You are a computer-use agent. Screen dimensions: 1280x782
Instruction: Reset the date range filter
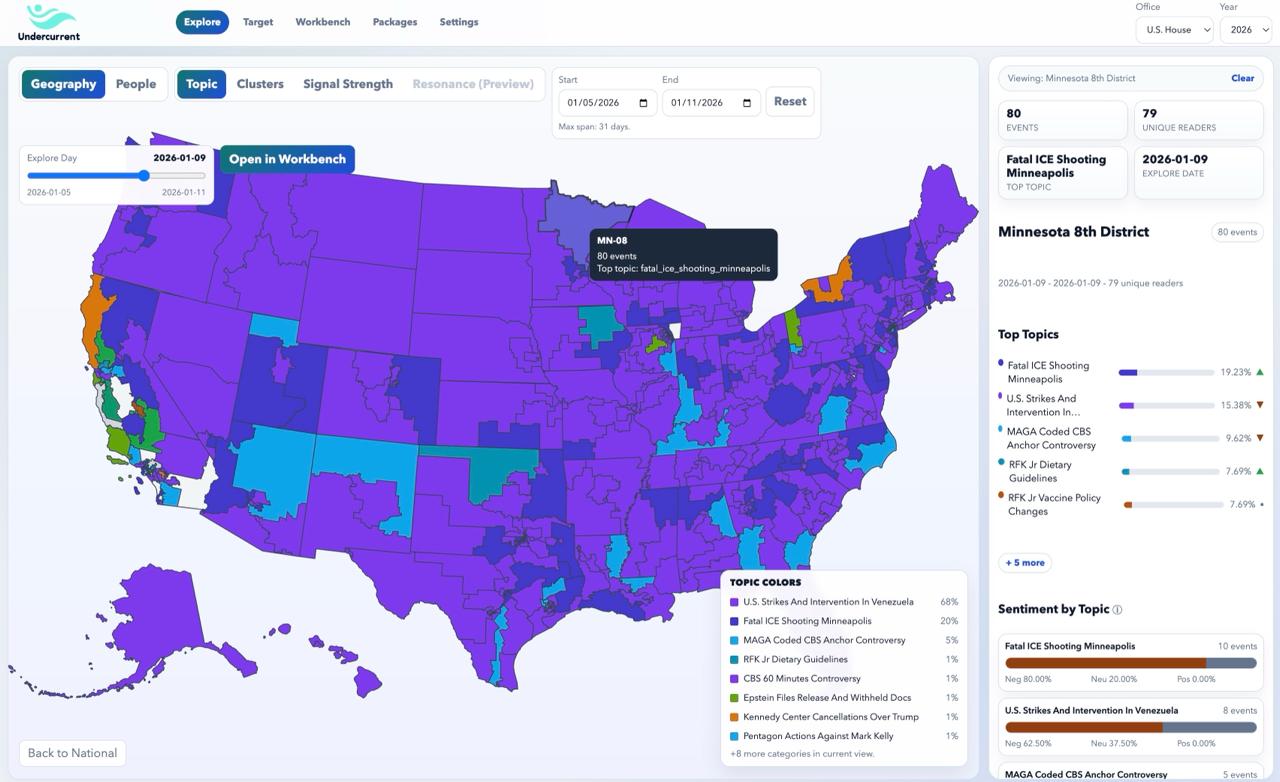click(789, 101)
